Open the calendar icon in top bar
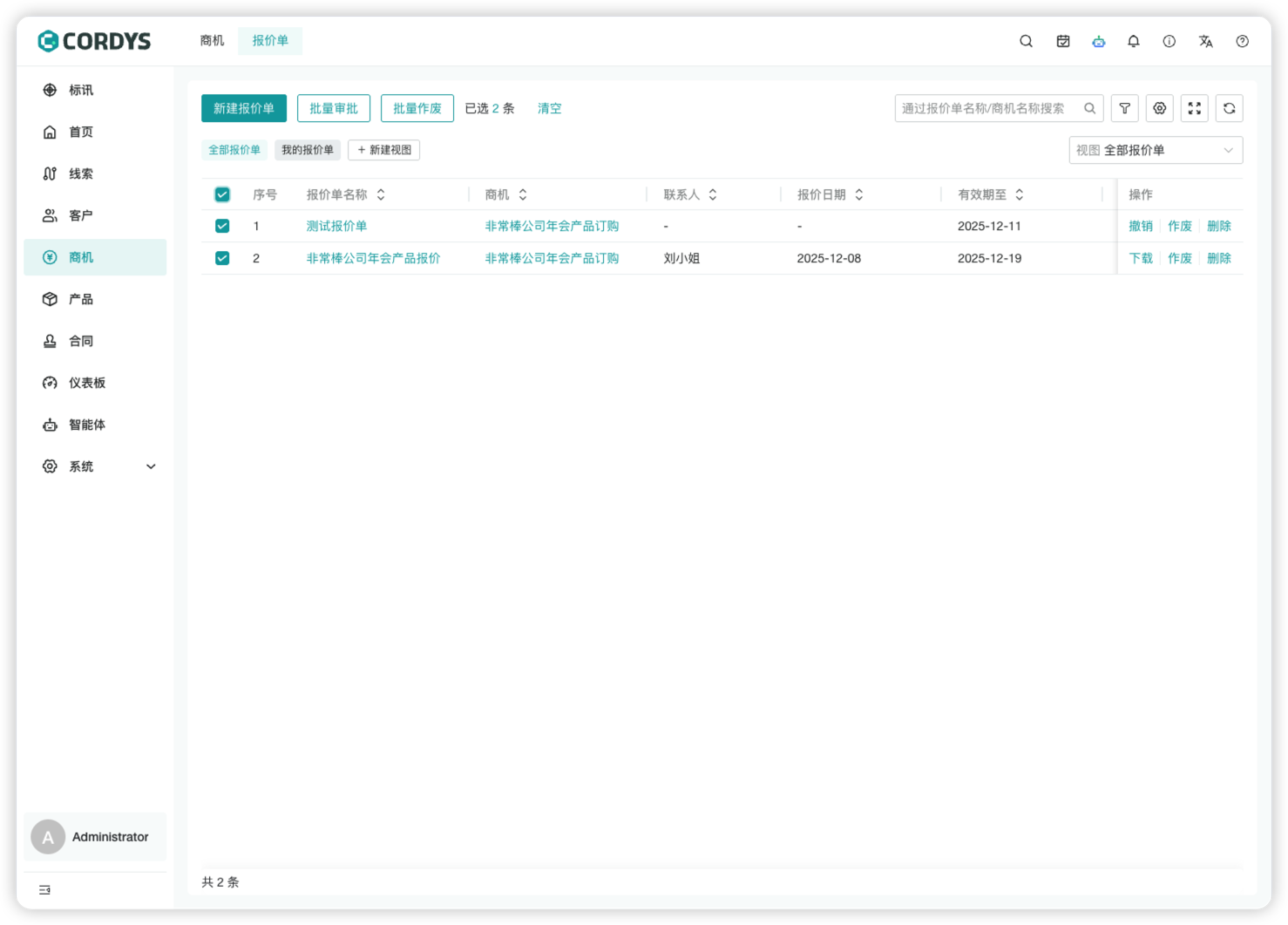Viewport: 1288px width, 925px height. (x=1062, y=41)
